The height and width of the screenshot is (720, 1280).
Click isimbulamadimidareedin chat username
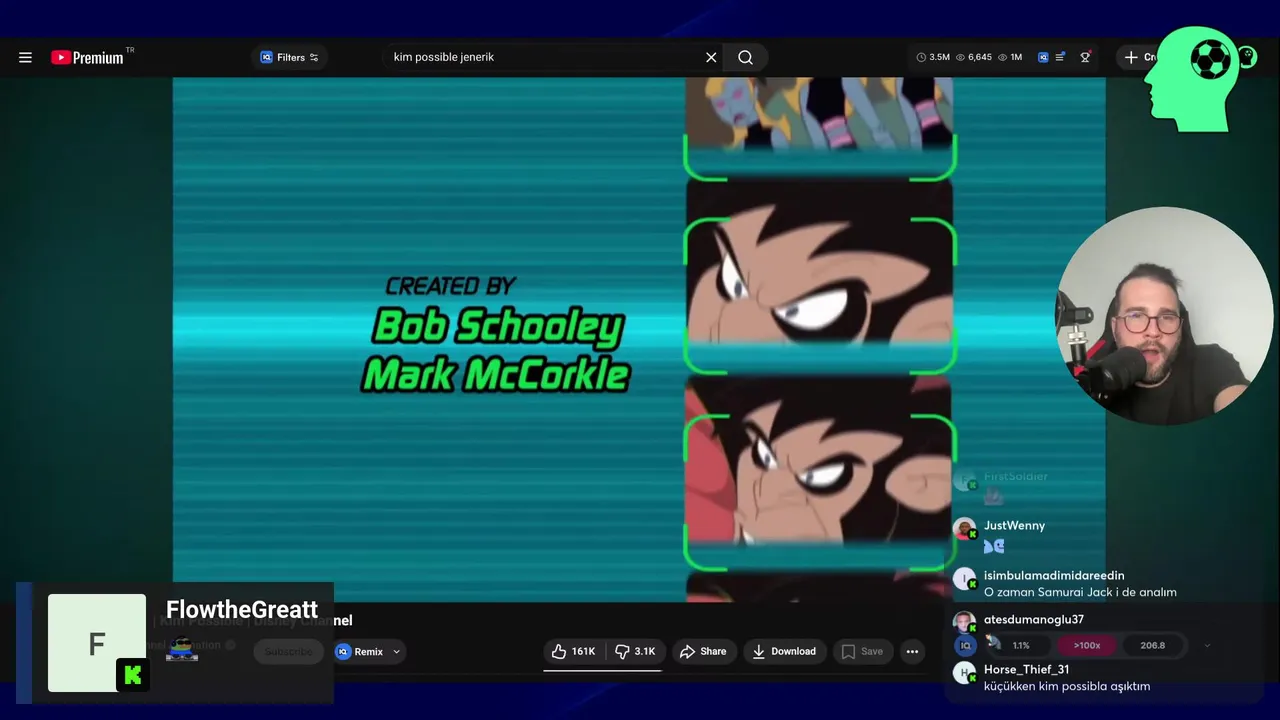(1054, 575)
